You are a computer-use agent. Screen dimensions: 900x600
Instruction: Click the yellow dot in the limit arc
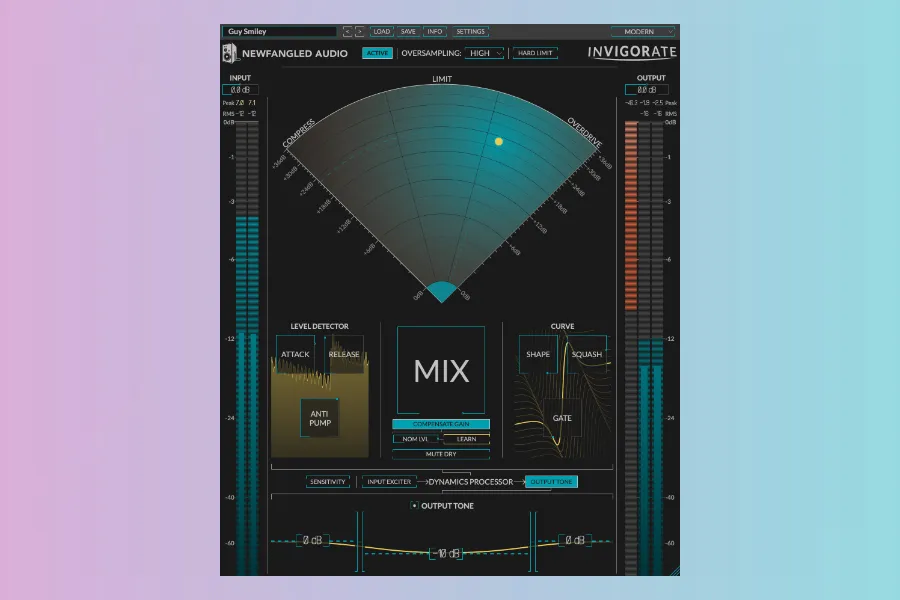498,141
